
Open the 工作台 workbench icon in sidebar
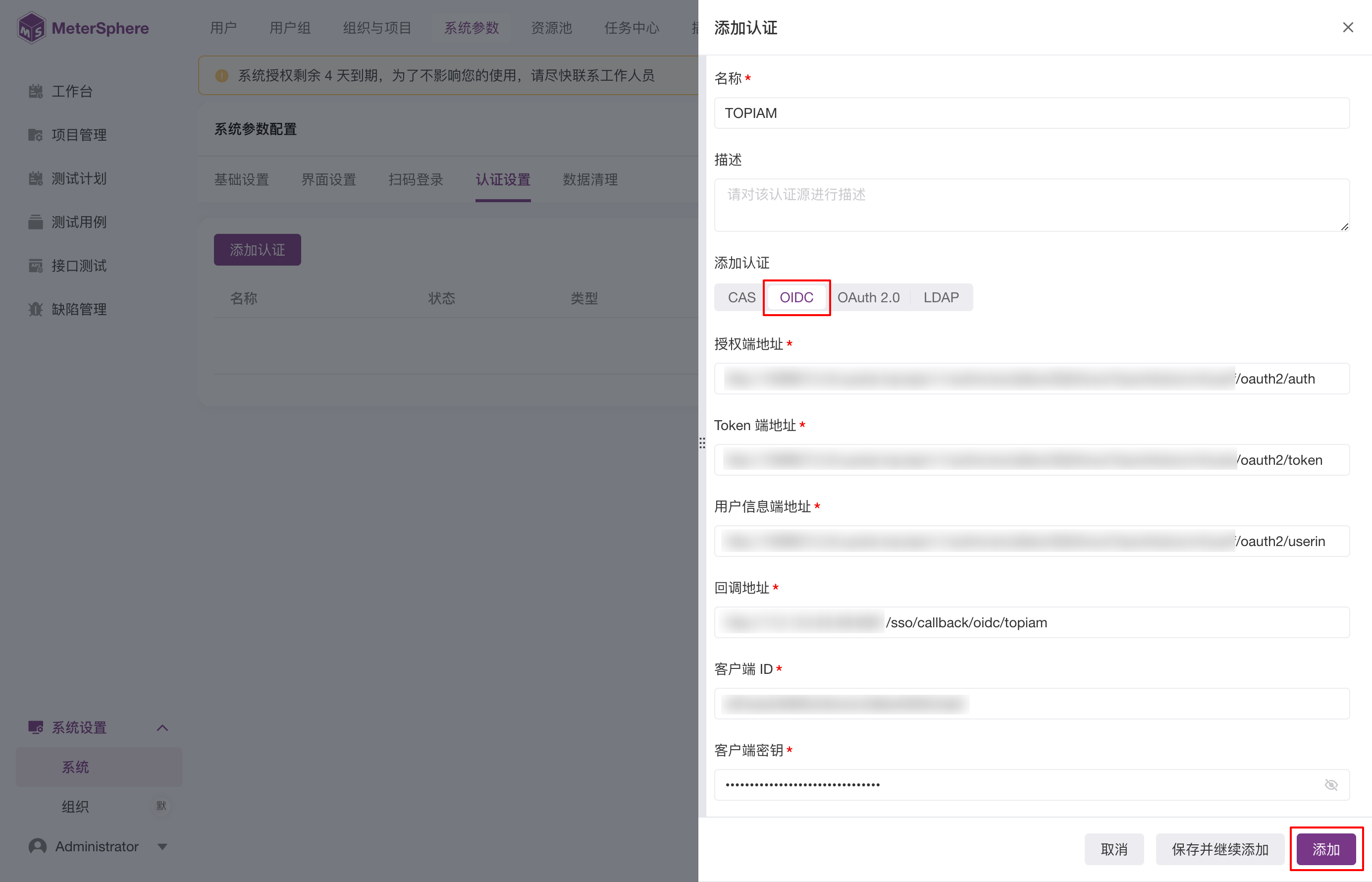[x=36, y=91]
